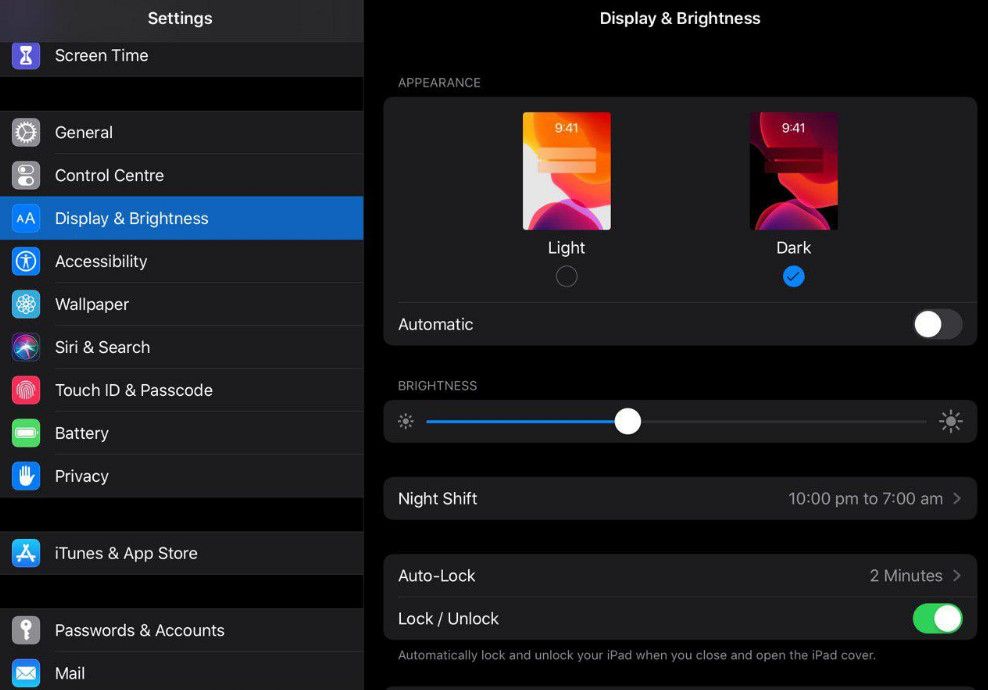Open General via its gear icon
The image size is (988, 690).
(x=26, y=132)
